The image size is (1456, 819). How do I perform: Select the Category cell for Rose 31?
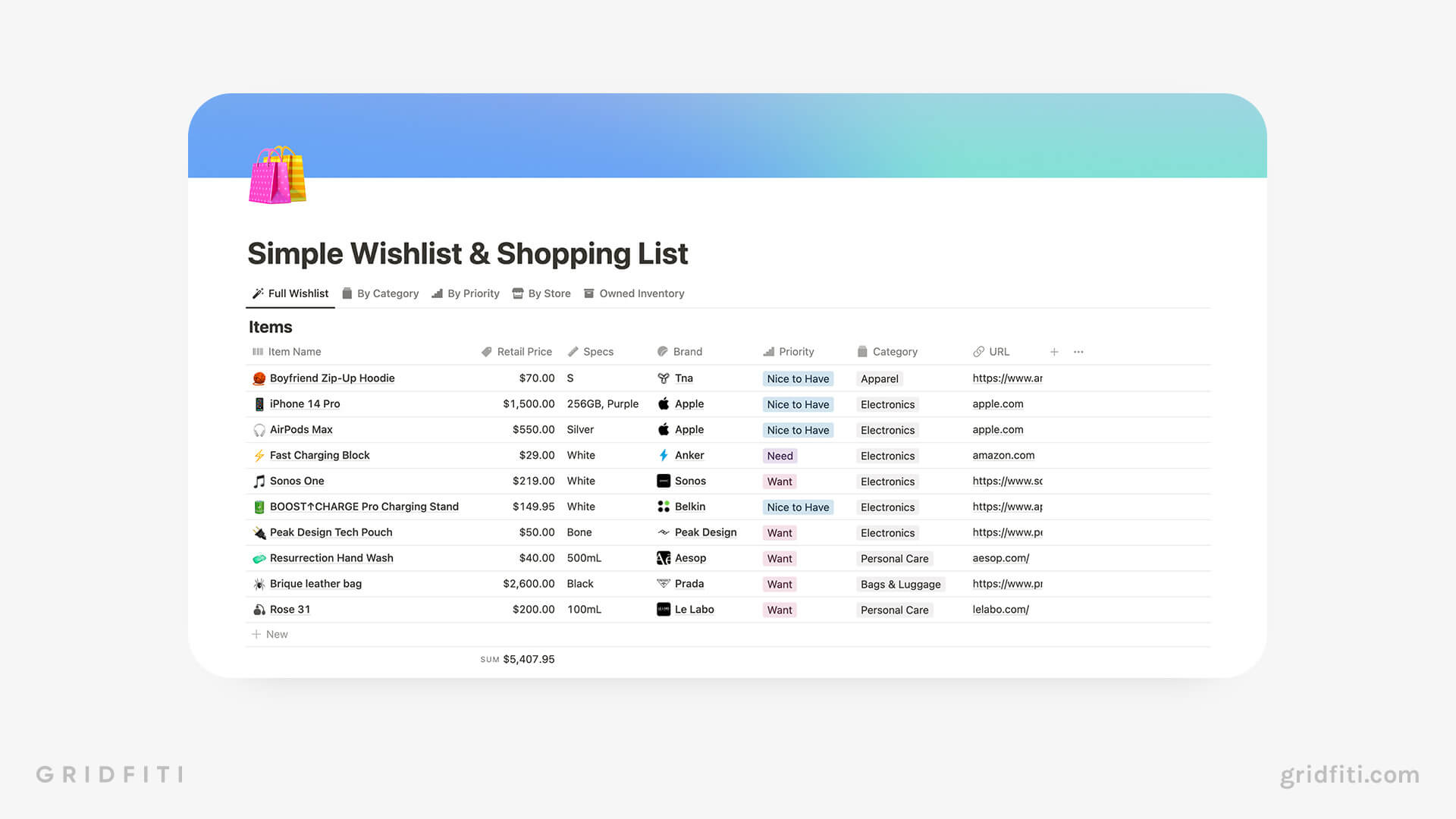(x=894, y=609)
